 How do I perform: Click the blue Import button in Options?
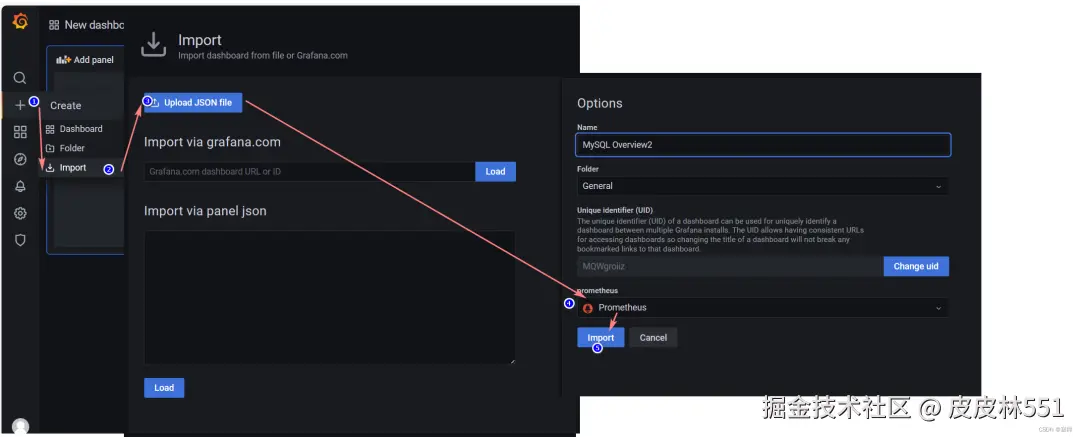pos(601,338)
